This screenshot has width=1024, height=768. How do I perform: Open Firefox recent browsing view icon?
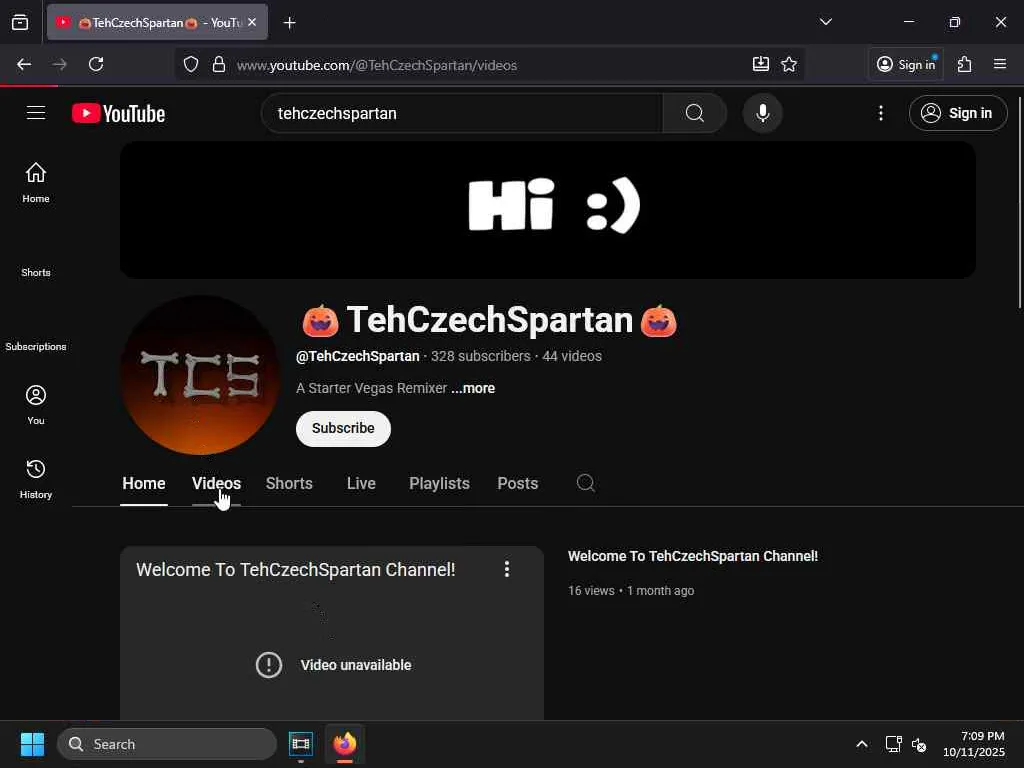click(x=20, y=22)
